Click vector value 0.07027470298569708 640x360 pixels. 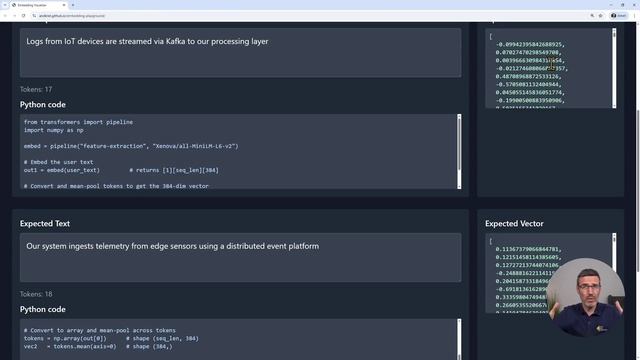click(x=529, y=53)
